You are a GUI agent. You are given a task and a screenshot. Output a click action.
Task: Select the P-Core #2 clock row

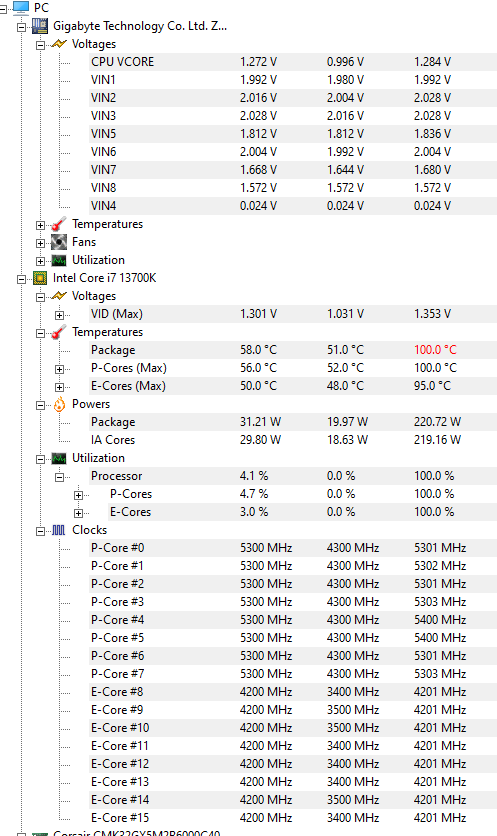pos(293,584)
